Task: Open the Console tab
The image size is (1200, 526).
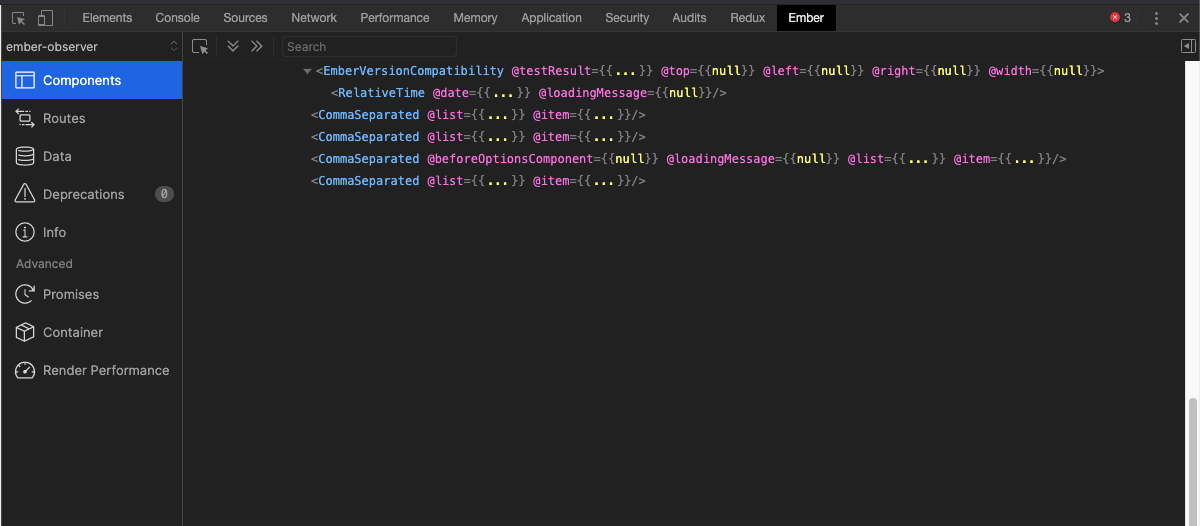Action: tap(178, 18)
